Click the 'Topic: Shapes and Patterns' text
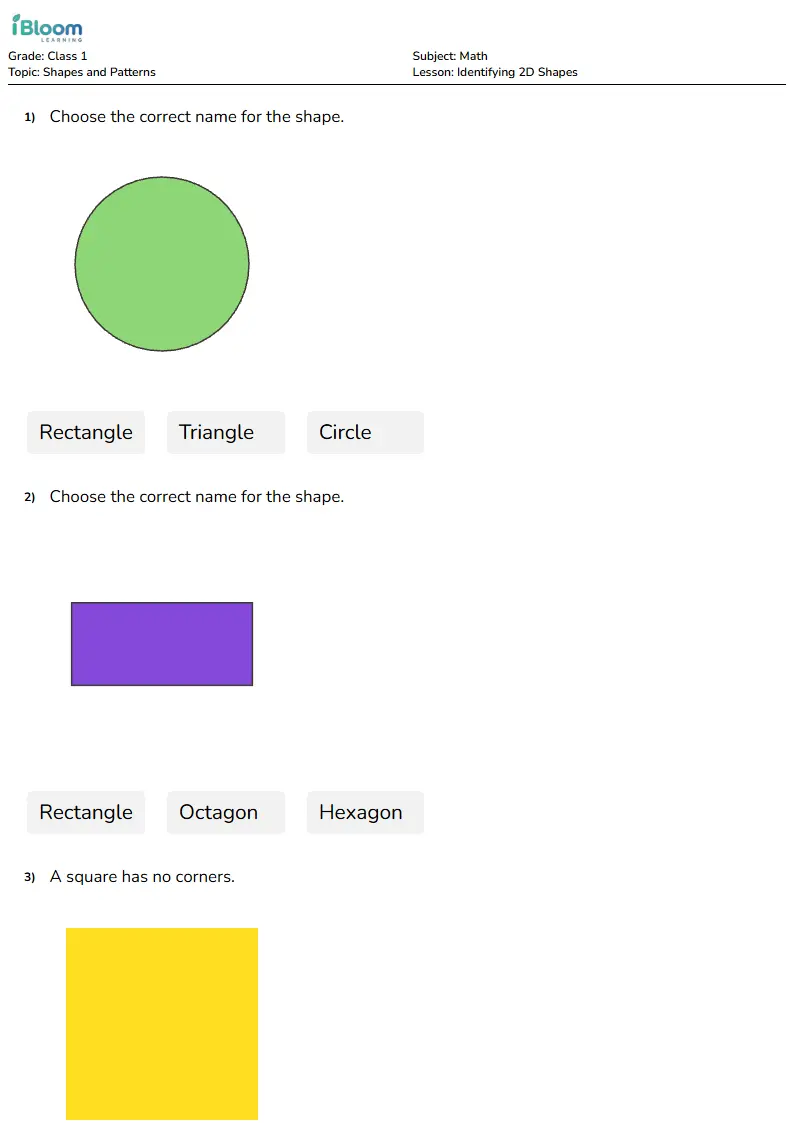The width and height of the screenshot is (794, 1123). click(82, 72)
